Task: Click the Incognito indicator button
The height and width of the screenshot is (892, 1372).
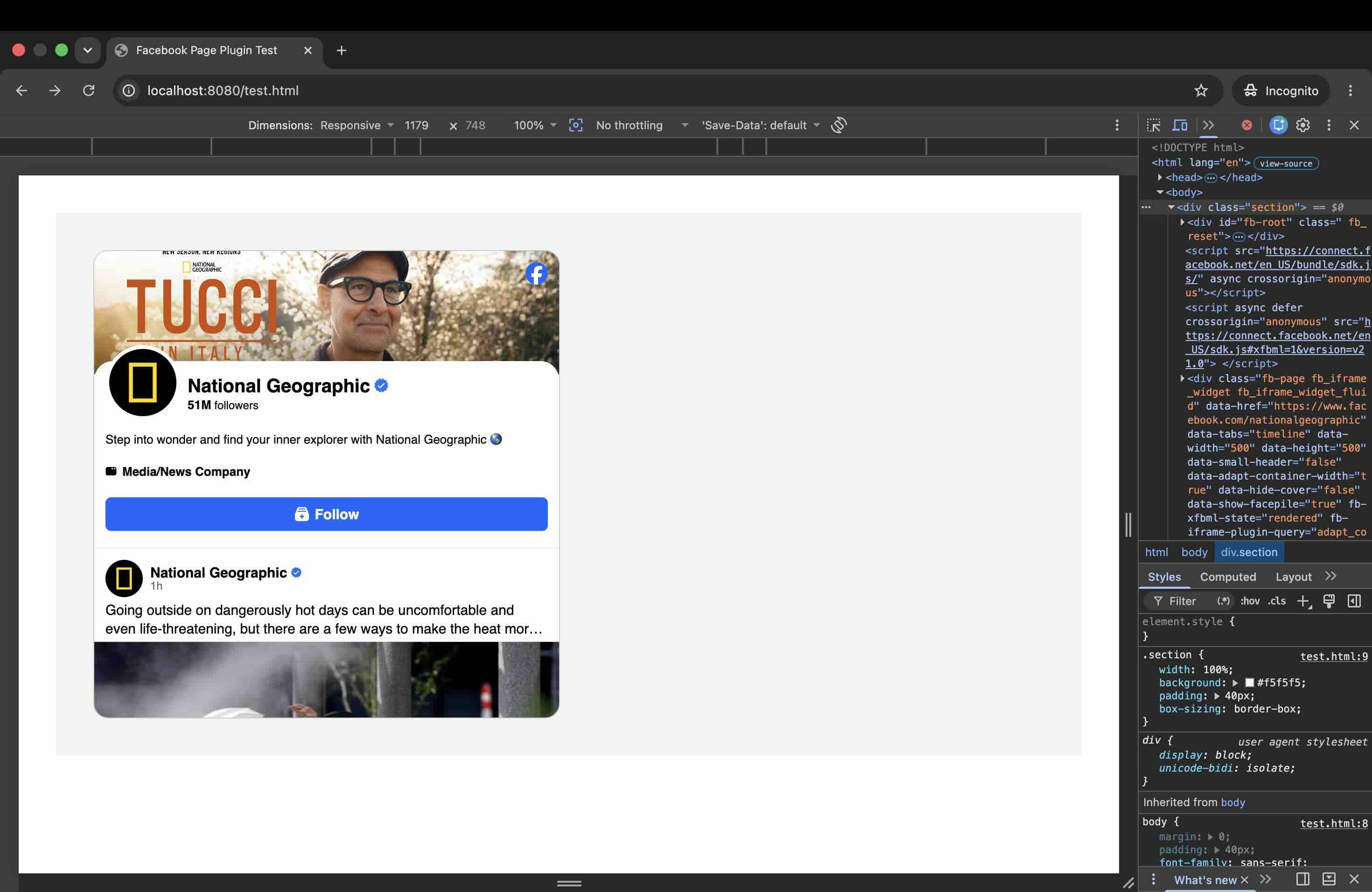Action: pos(1281,91)
